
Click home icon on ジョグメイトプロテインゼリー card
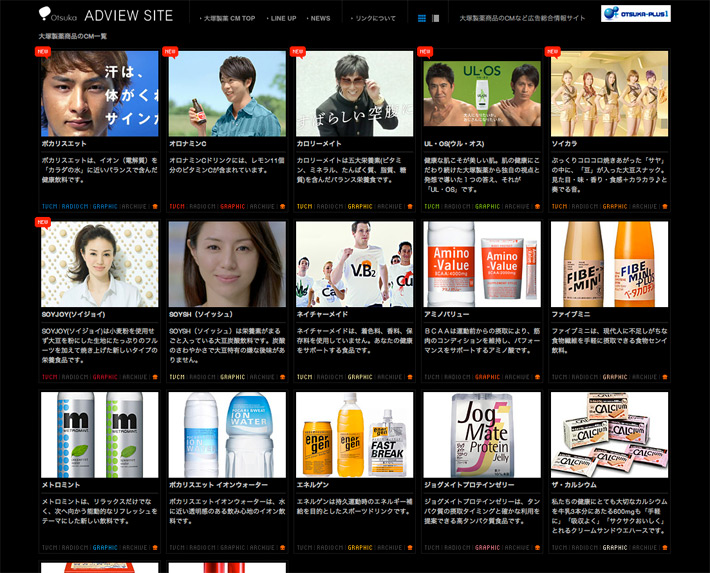click(x=537, y=548)
